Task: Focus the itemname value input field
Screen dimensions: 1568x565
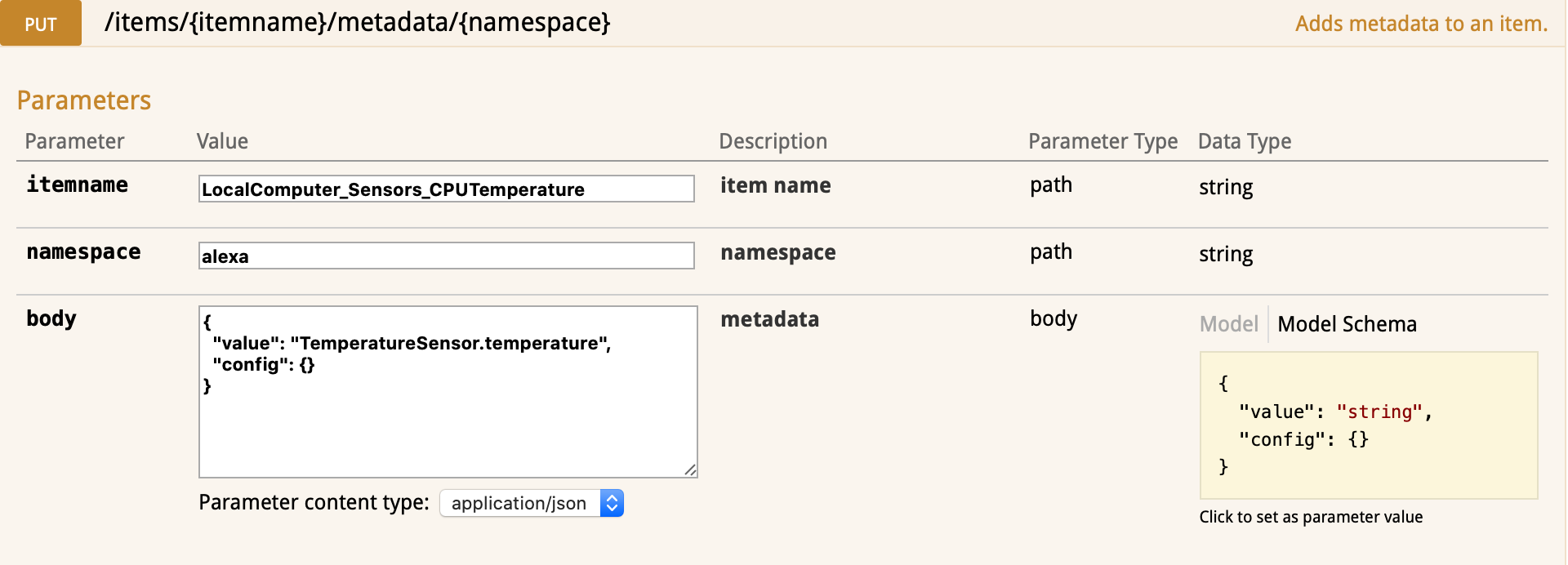Action: pyautogui.click(x=446, y=189)
